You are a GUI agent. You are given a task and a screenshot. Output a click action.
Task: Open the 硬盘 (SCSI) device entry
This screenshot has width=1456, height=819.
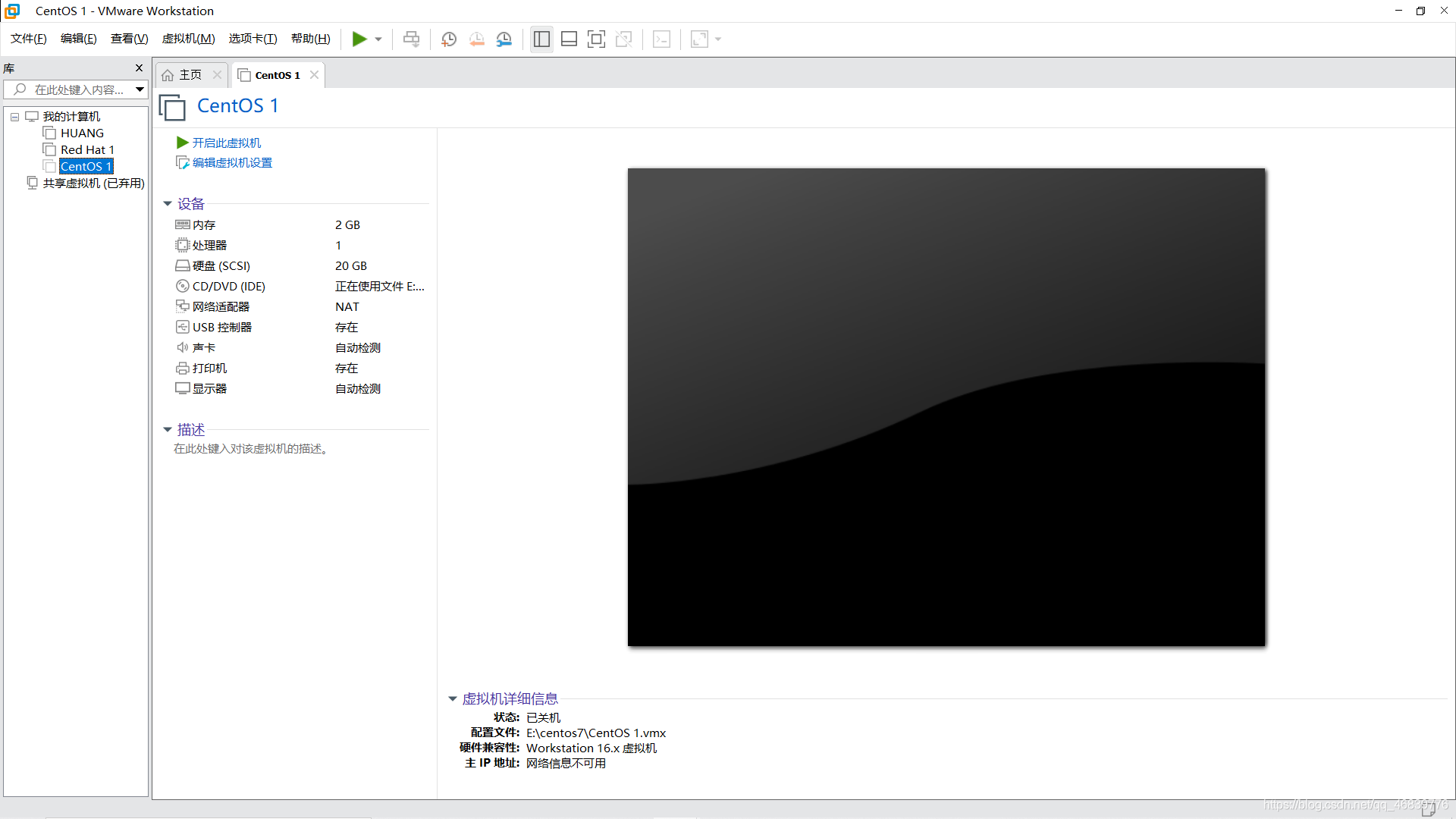[x=212, y=266]
